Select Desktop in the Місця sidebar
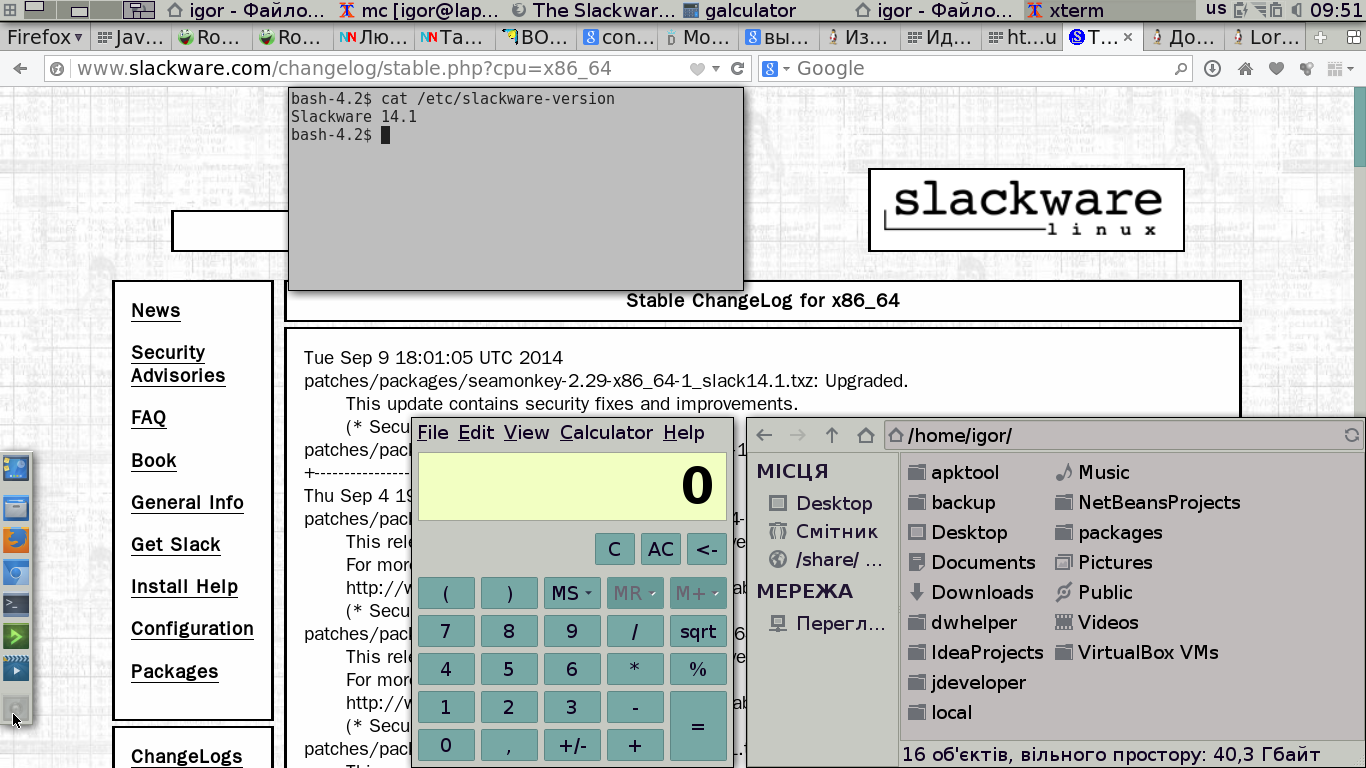 click(x=821, y=503)
